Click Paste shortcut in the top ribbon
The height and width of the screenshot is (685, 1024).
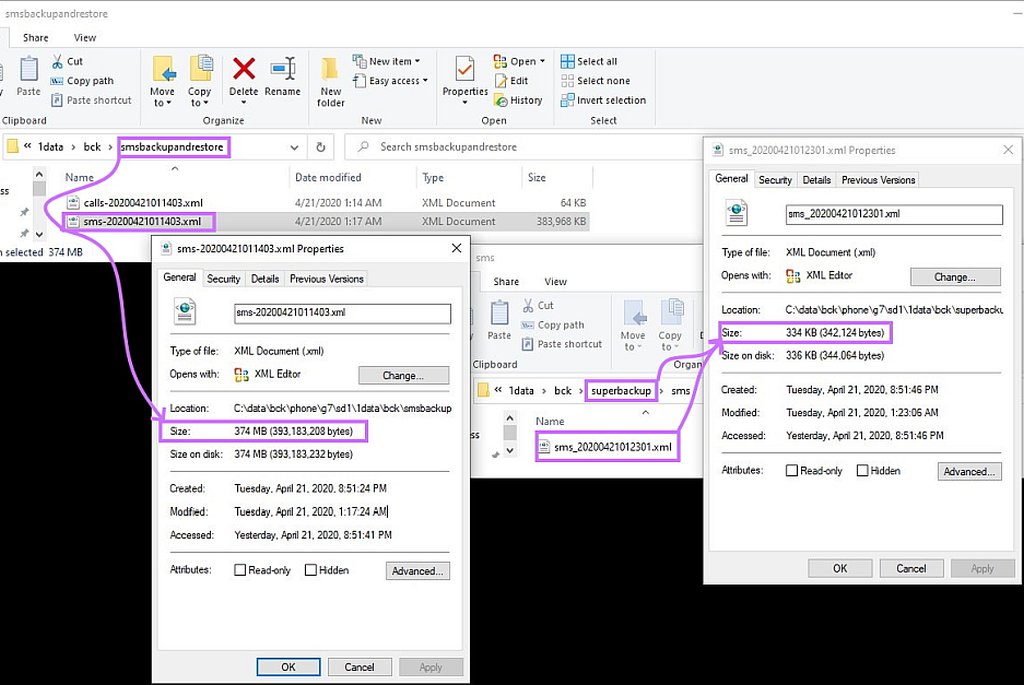tap(91, 100)
